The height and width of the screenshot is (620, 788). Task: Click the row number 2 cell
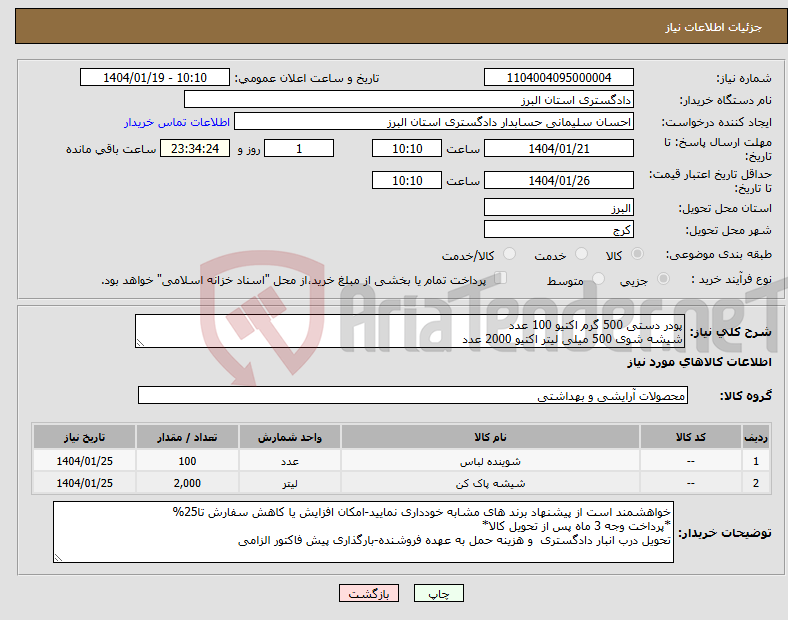click(x=756, y=483)
